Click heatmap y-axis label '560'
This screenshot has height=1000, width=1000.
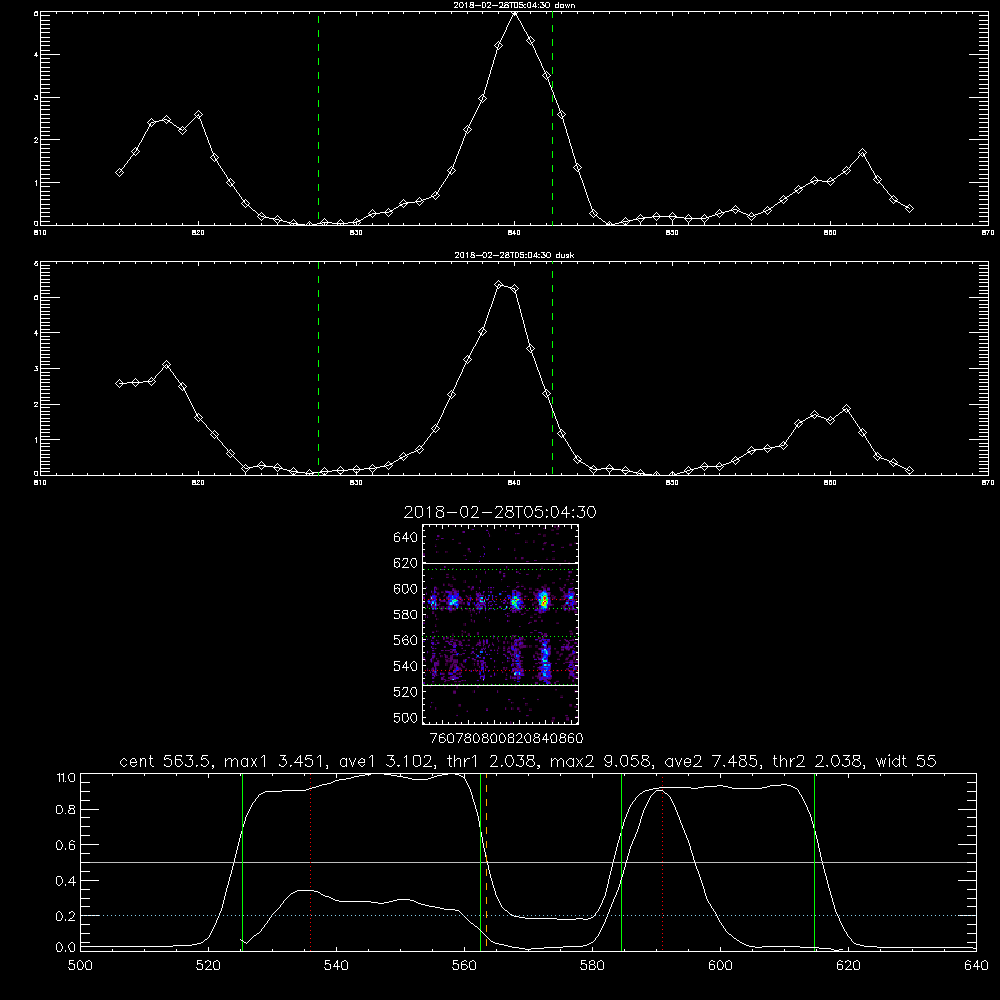405,640
